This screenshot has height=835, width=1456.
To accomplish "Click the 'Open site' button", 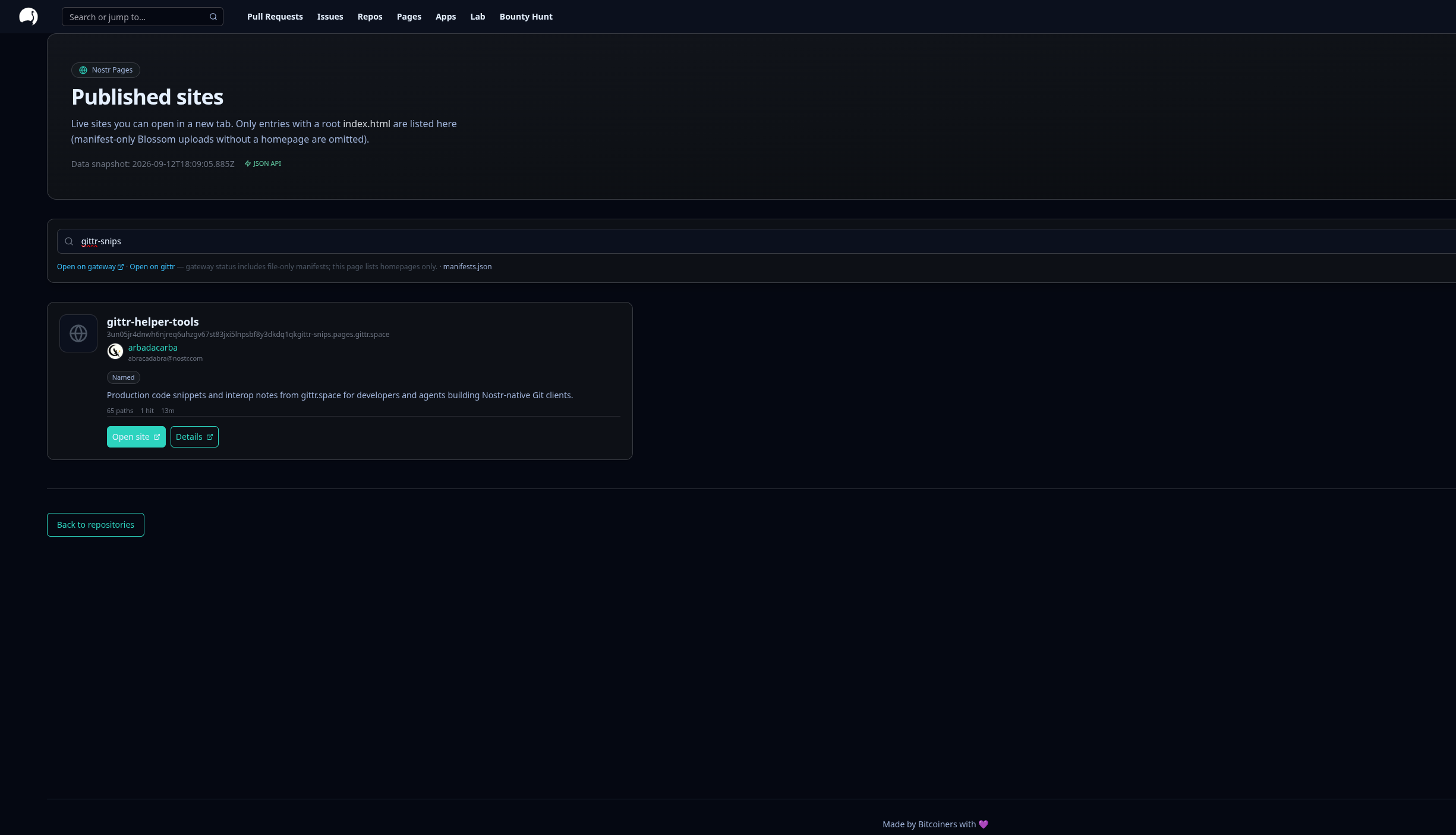I will pos(136,437).
